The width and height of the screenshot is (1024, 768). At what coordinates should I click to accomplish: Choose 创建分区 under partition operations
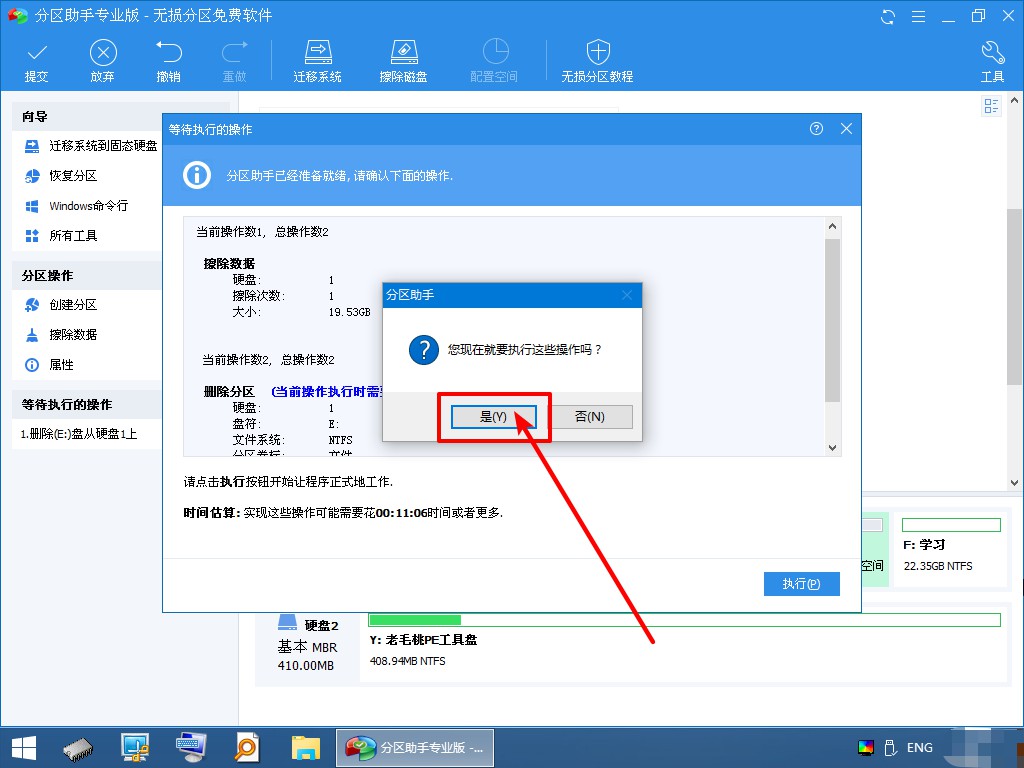61,305
